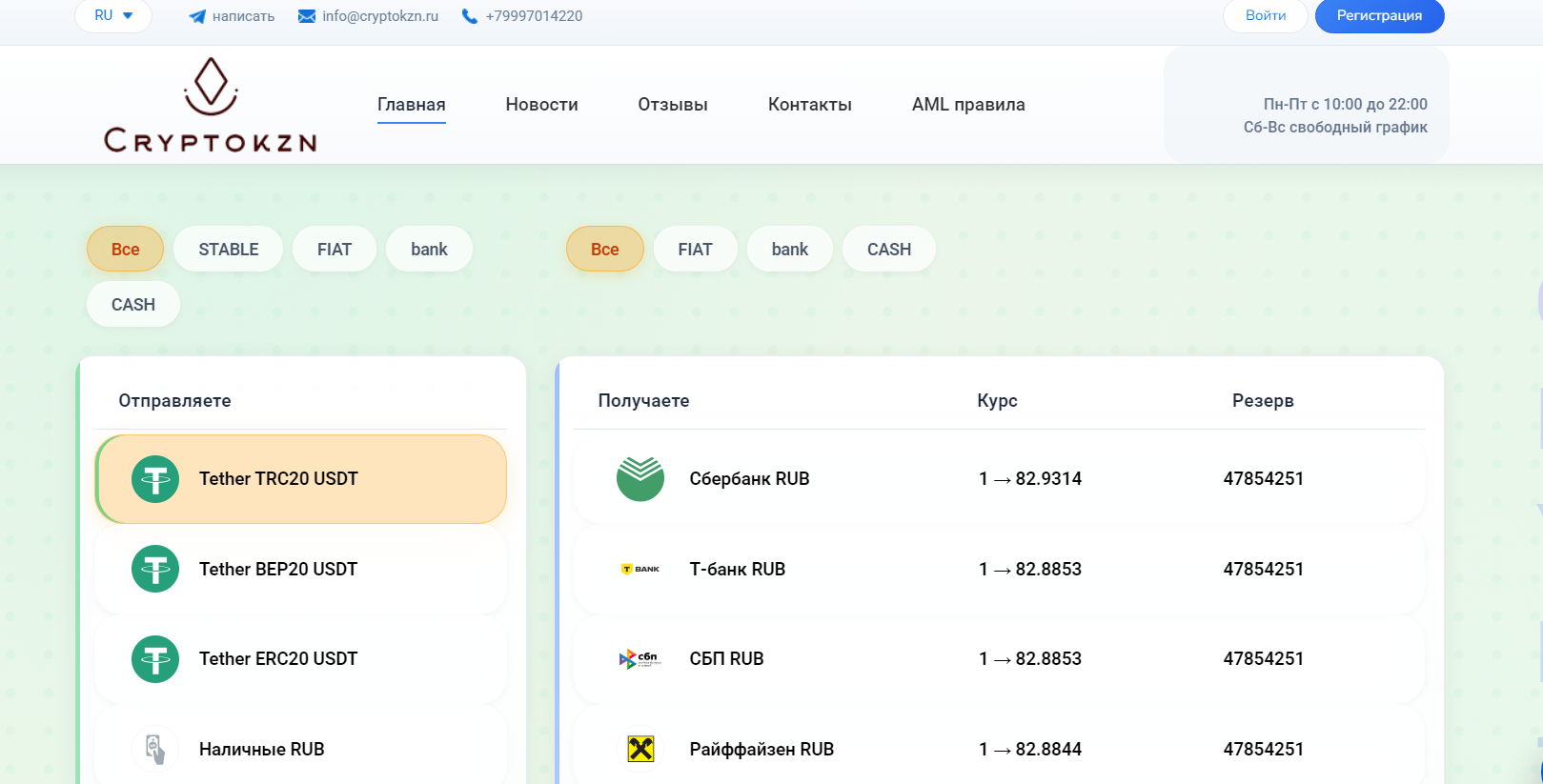This screenshot has height=784, width=1543.
Task: Go to the Главная menu item
Action: pyautogui.click(x=412, y=105)
